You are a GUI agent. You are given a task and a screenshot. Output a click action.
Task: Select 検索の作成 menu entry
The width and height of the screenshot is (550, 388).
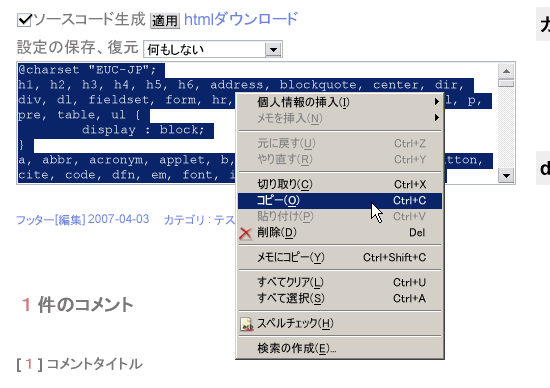pyautogui.click(x=340, y=348)
